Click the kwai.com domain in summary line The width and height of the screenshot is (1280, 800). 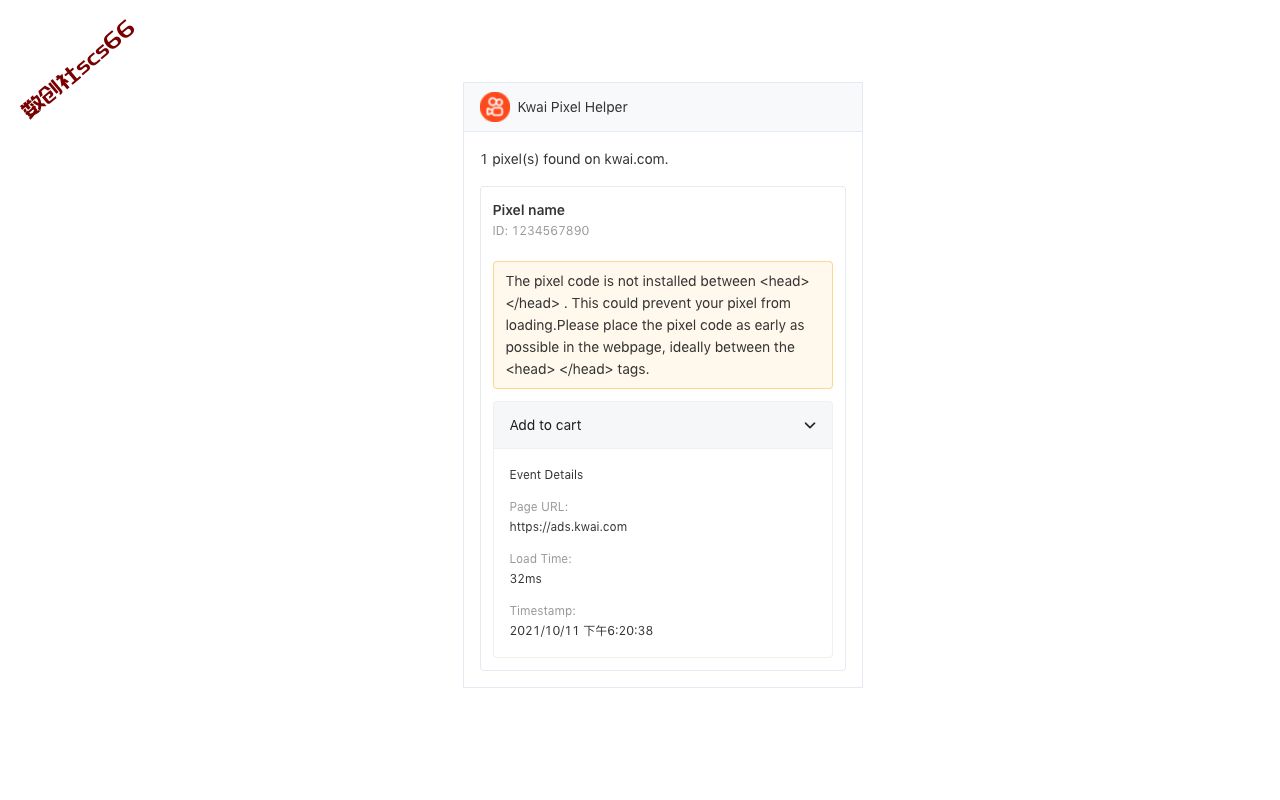pyautogui.click(x=634, y=159)
